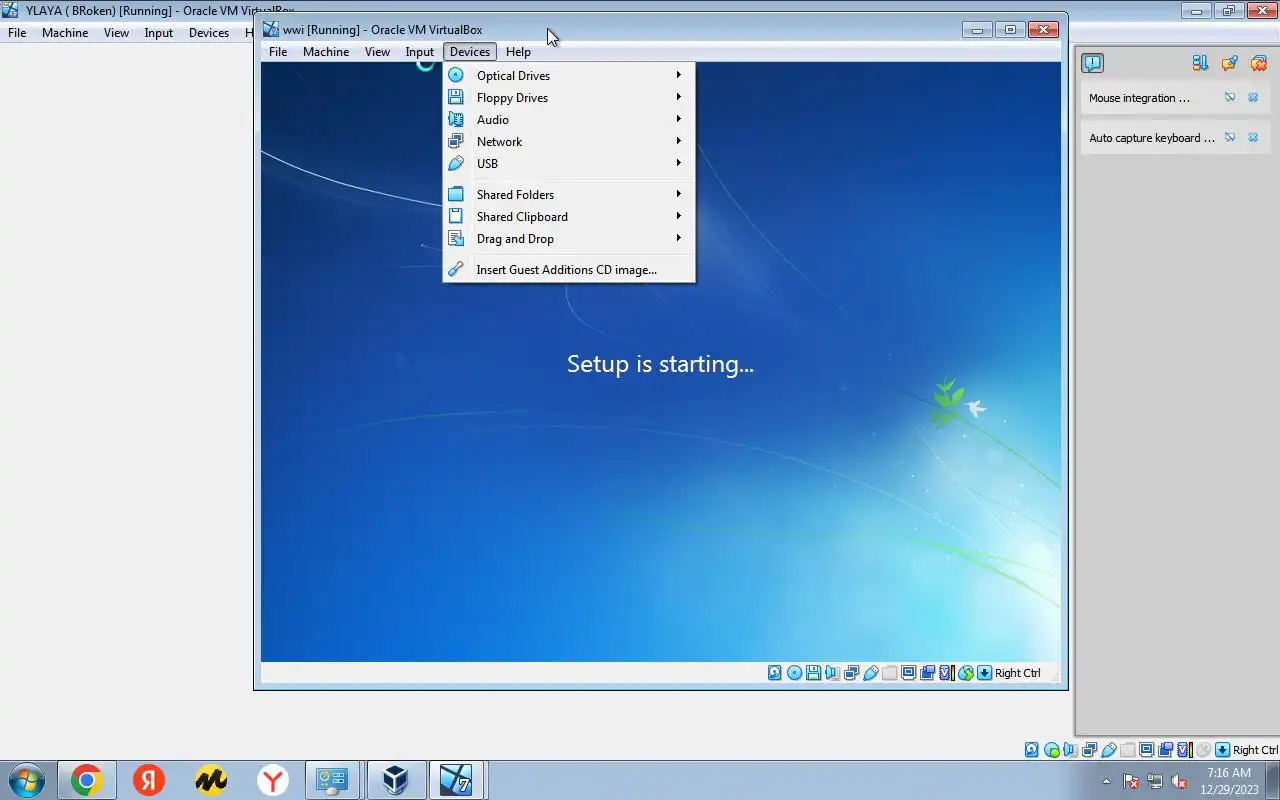Dismiss the Mouse integration notification
This screenshot has width=1280, height=800.
click(1253, 98)
